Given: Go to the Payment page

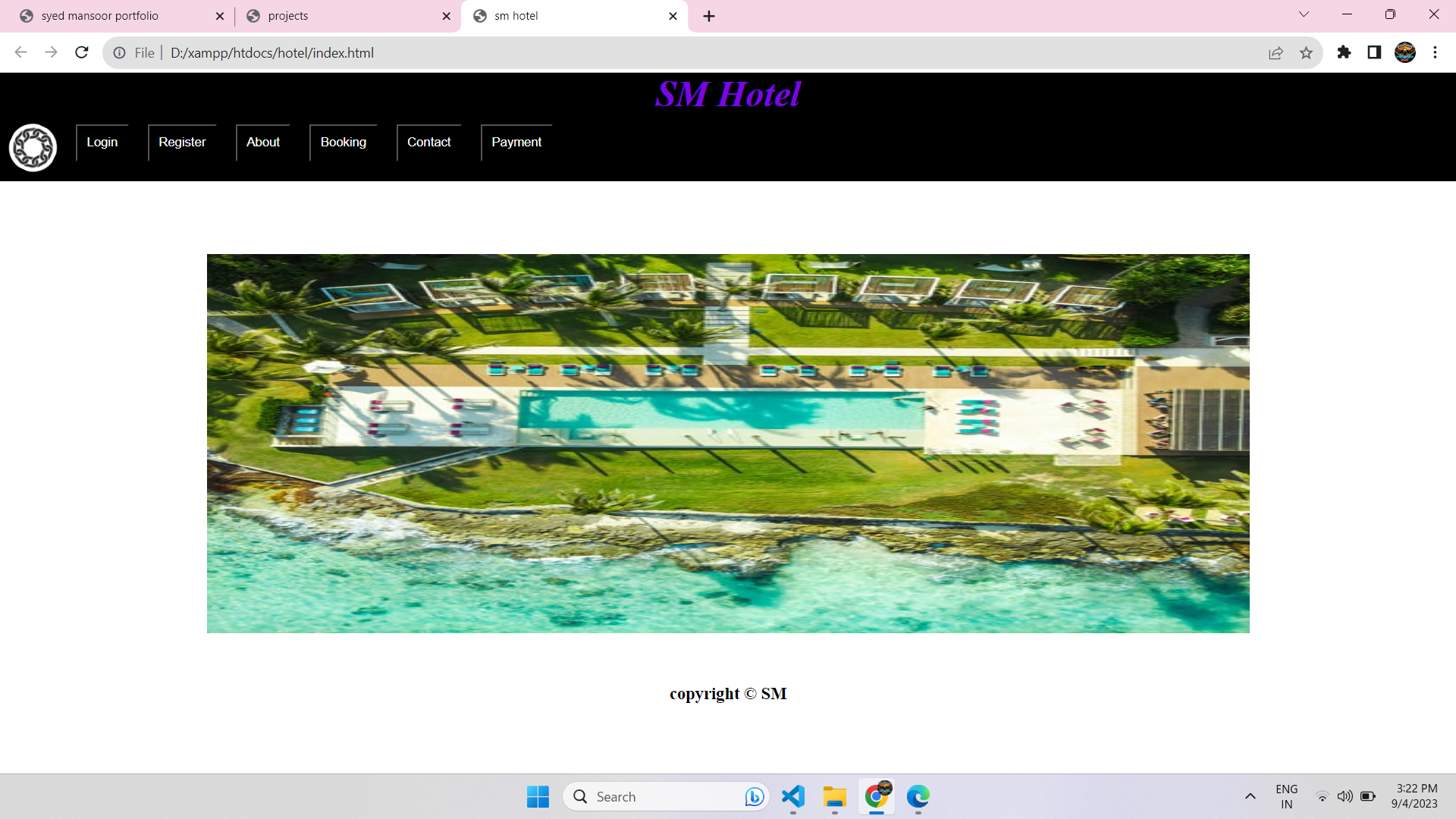Looking at the screenshot, I should click(x=516, y=143).
